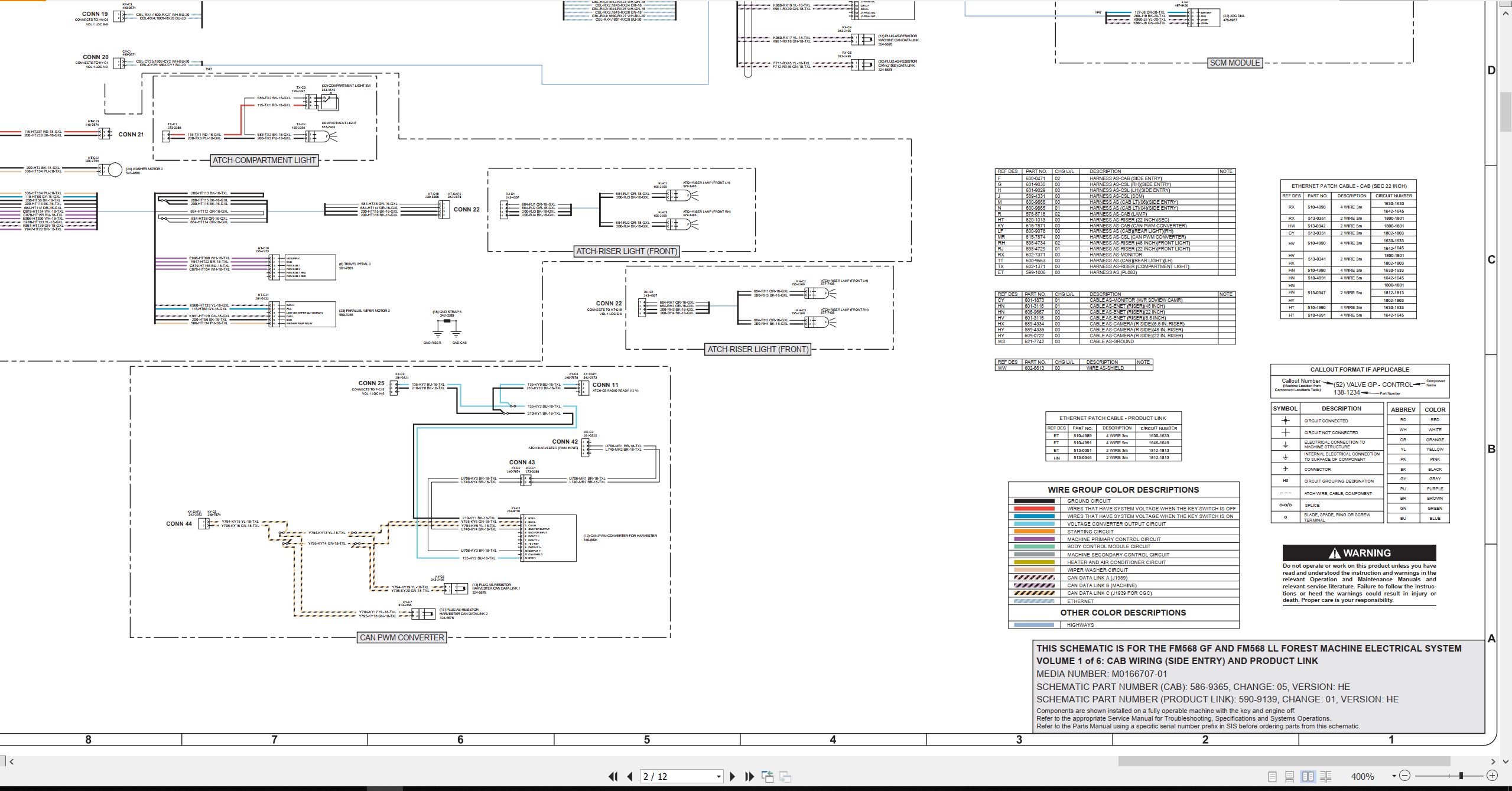
Task: Click the CONN 21 label
Action: (131, 135)
